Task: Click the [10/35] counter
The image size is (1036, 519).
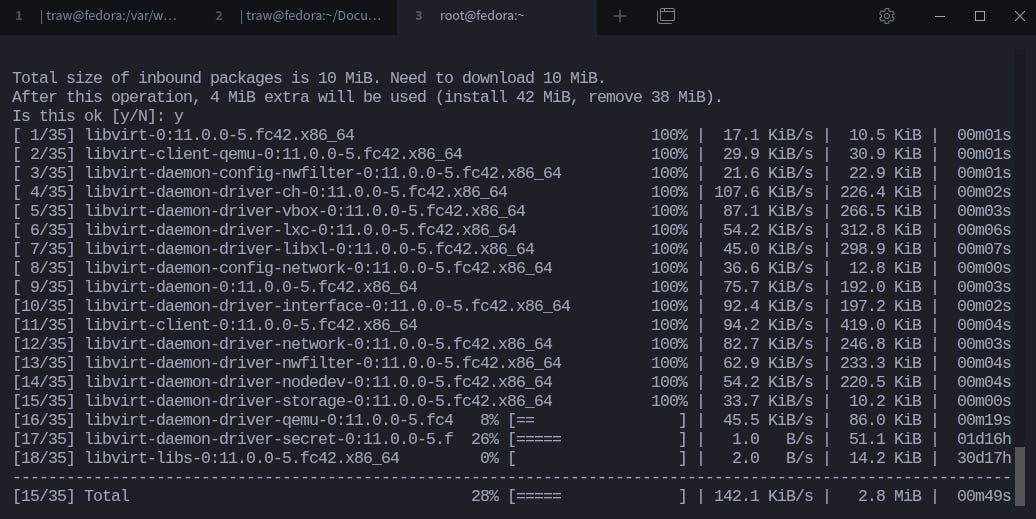Action: [x=44, y=306]
